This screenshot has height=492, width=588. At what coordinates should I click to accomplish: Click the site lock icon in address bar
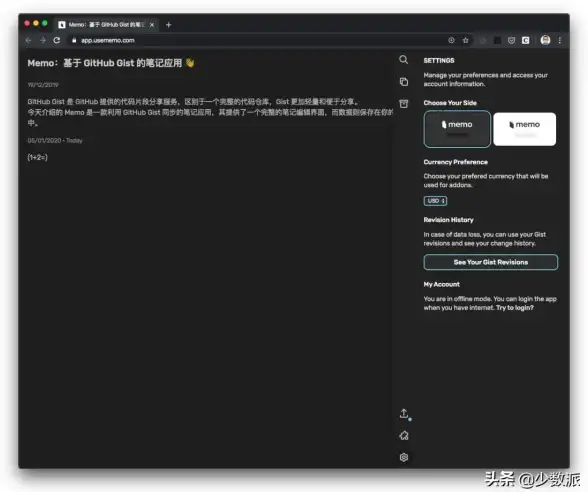[74, 40]
